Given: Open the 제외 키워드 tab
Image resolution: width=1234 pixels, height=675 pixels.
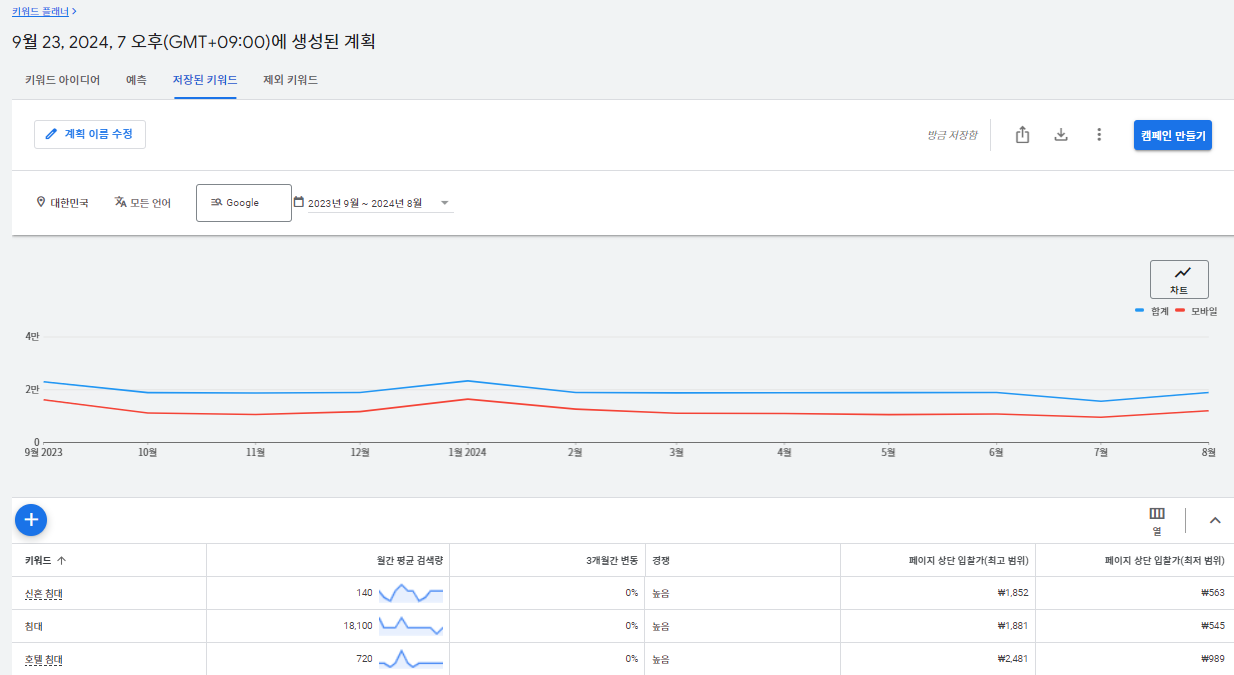Looking at the screenshot, I should point(290,80).
